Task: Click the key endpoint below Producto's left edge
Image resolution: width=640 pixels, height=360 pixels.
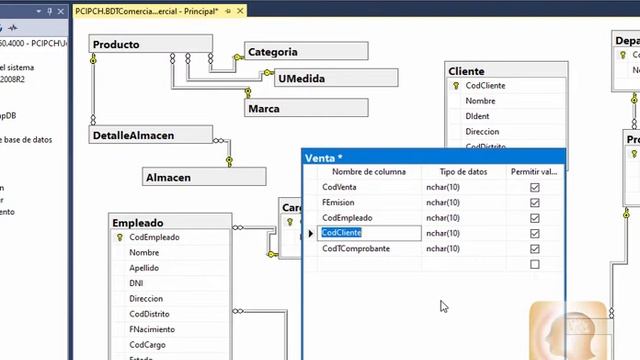Action: 93,60
